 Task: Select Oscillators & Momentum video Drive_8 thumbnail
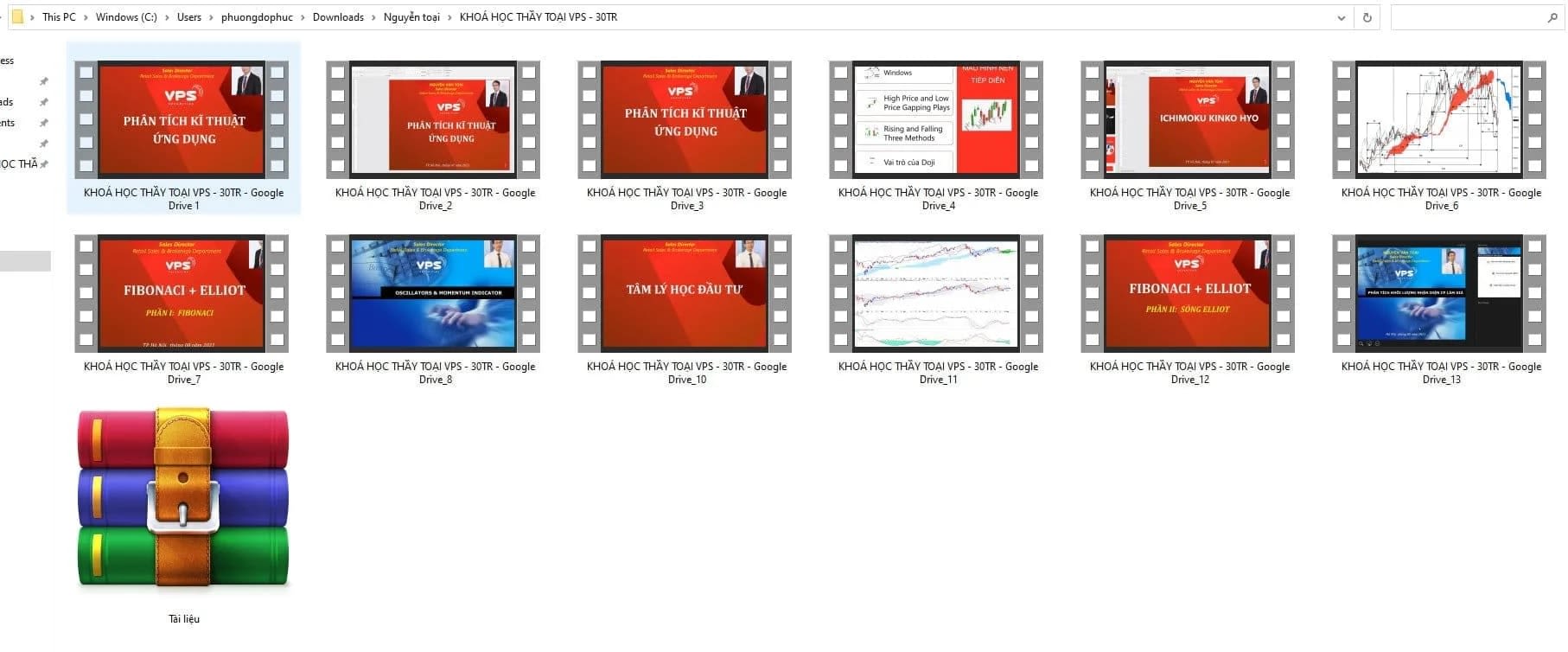433,293
